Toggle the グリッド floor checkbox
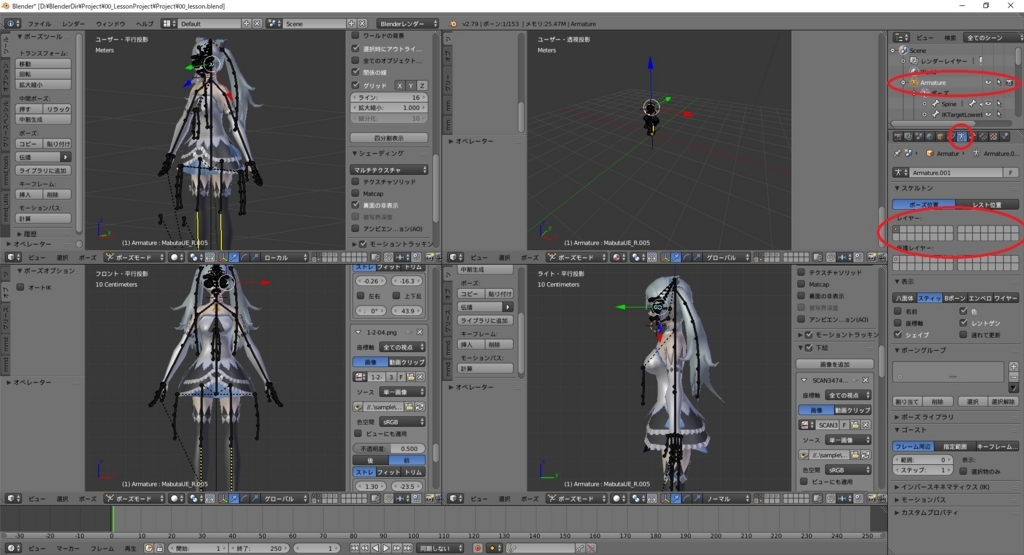 [355, 85]
